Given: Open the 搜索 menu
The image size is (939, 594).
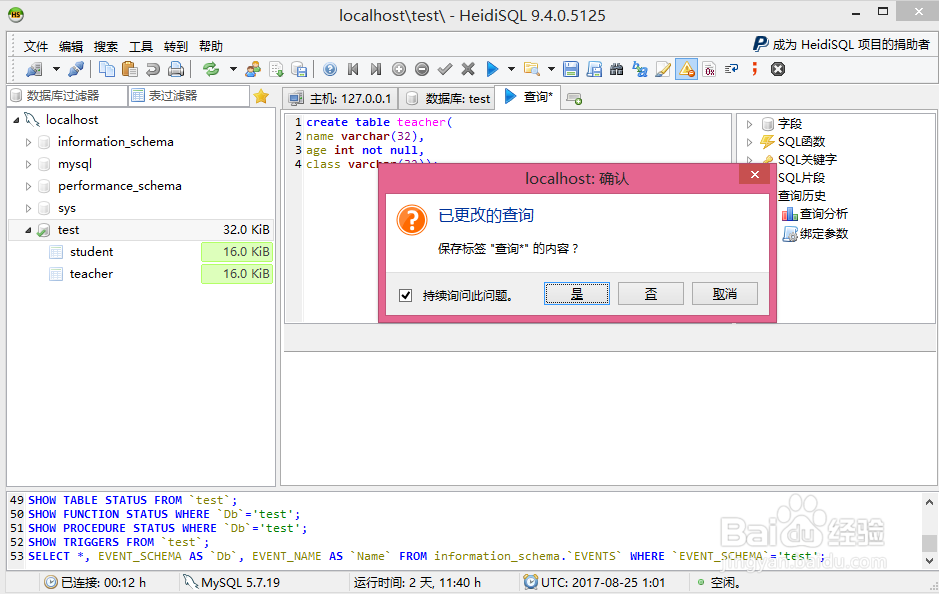Looking at the screenshot, I should (x=105, y=46).
